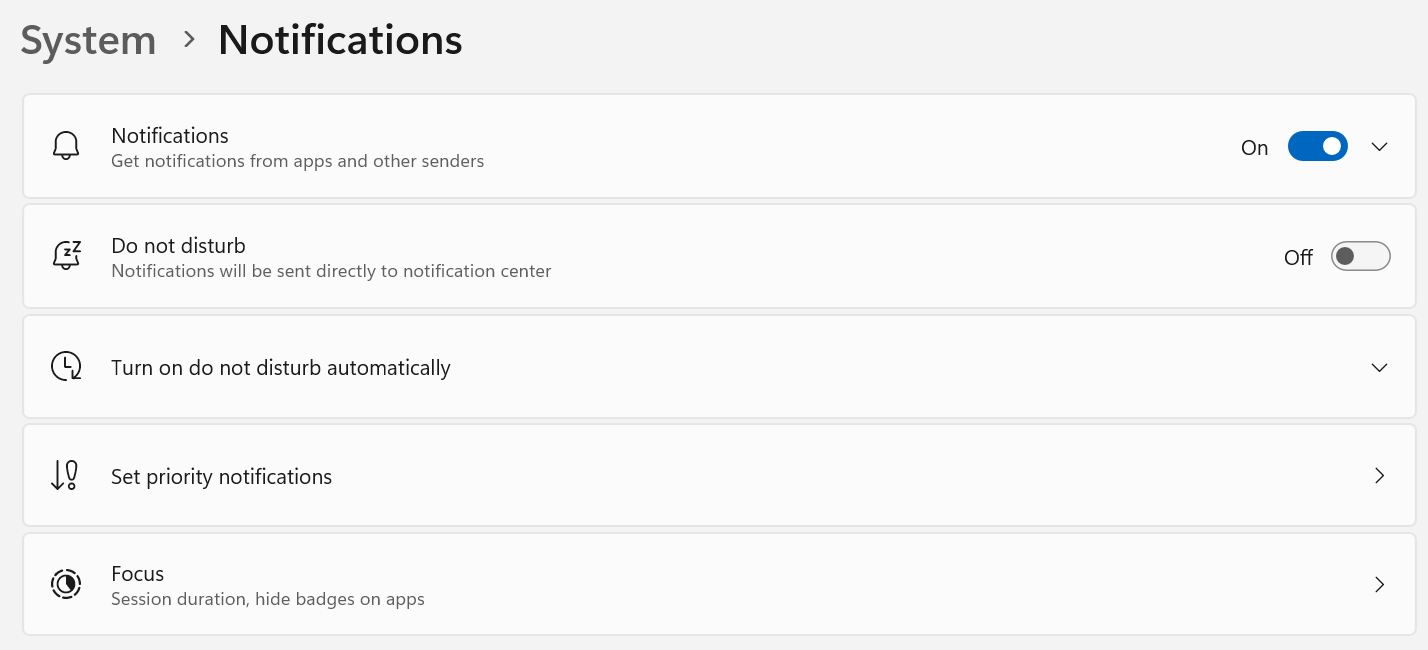This screenshot has width=1428, height=650.
Task: Click the clock icon for automatic do not disturb
Action: pos(66,367)
